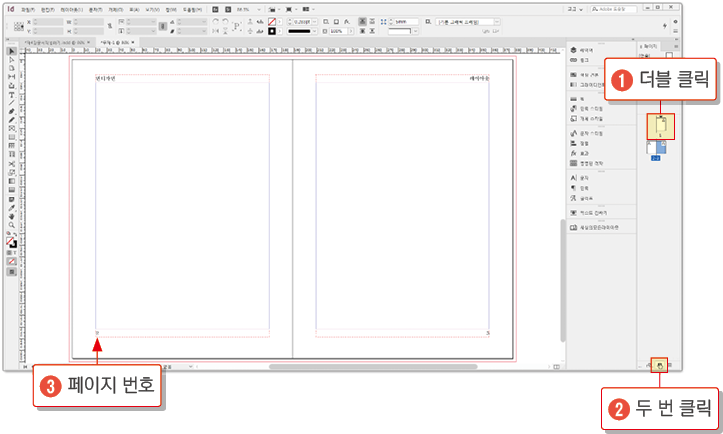
Task: Open the 도움말 menu
Action: (x=192, y=9)
